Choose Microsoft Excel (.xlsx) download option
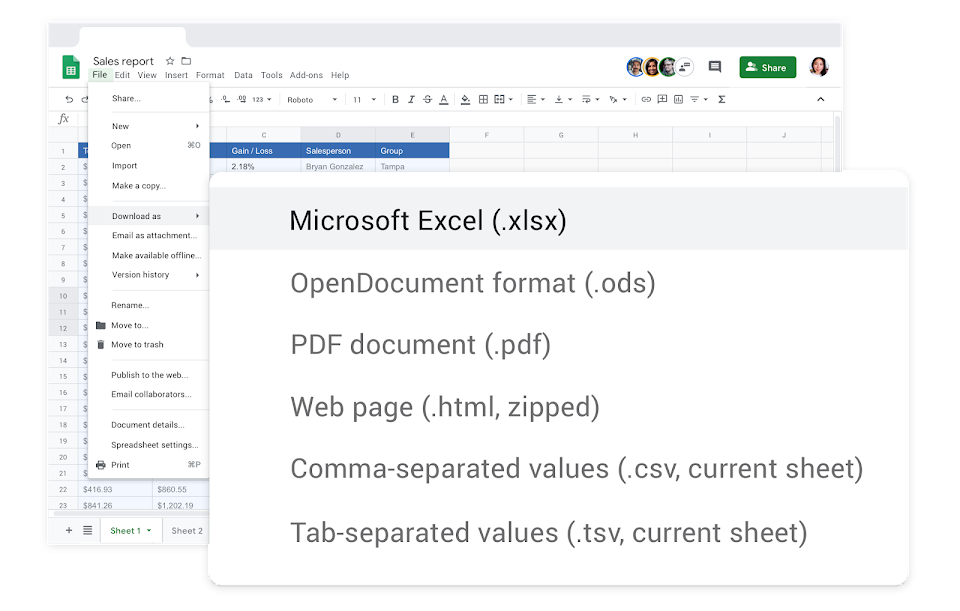 tap(428, 221)
